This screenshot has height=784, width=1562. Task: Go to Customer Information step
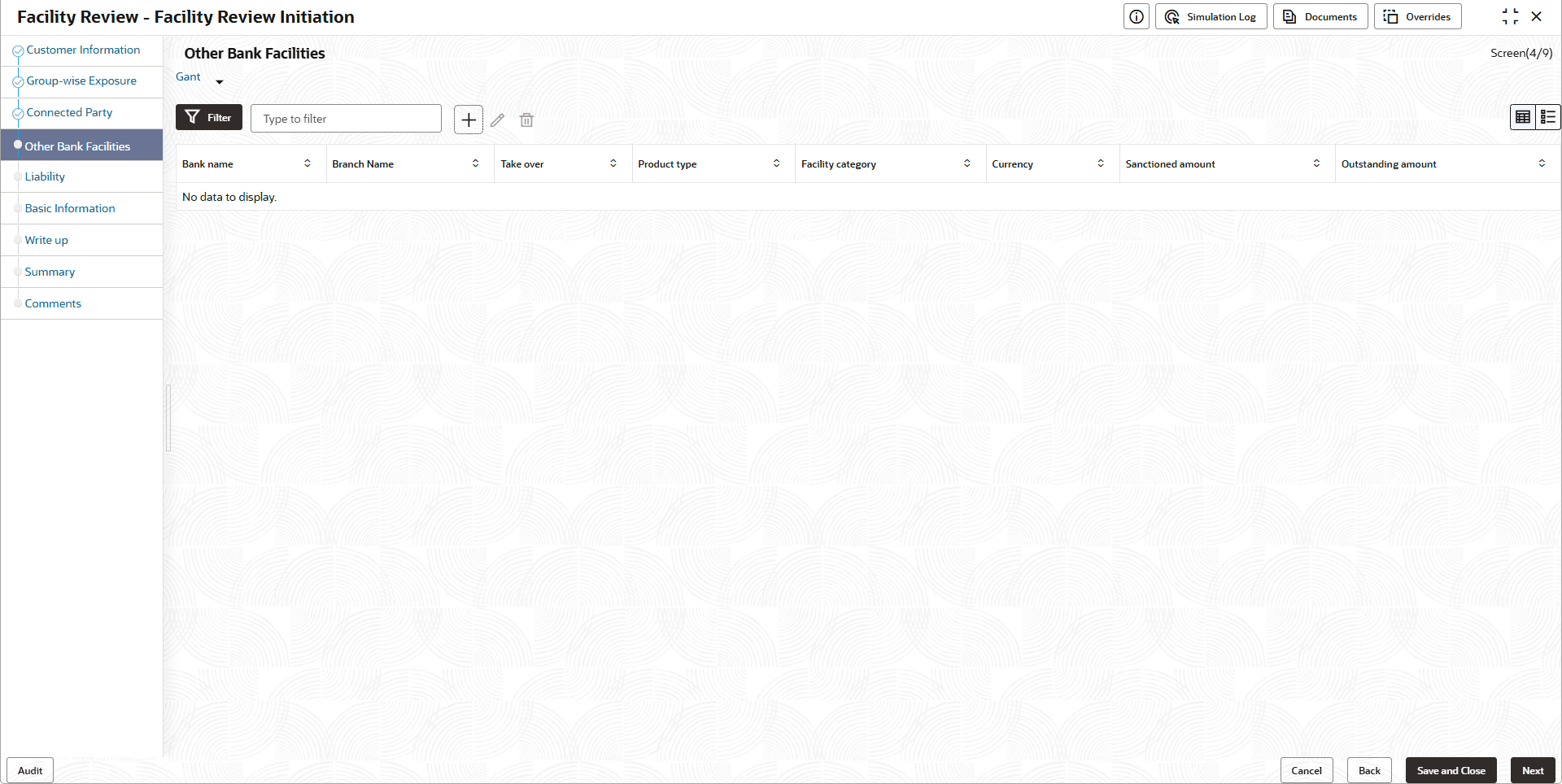coord(83,50)
